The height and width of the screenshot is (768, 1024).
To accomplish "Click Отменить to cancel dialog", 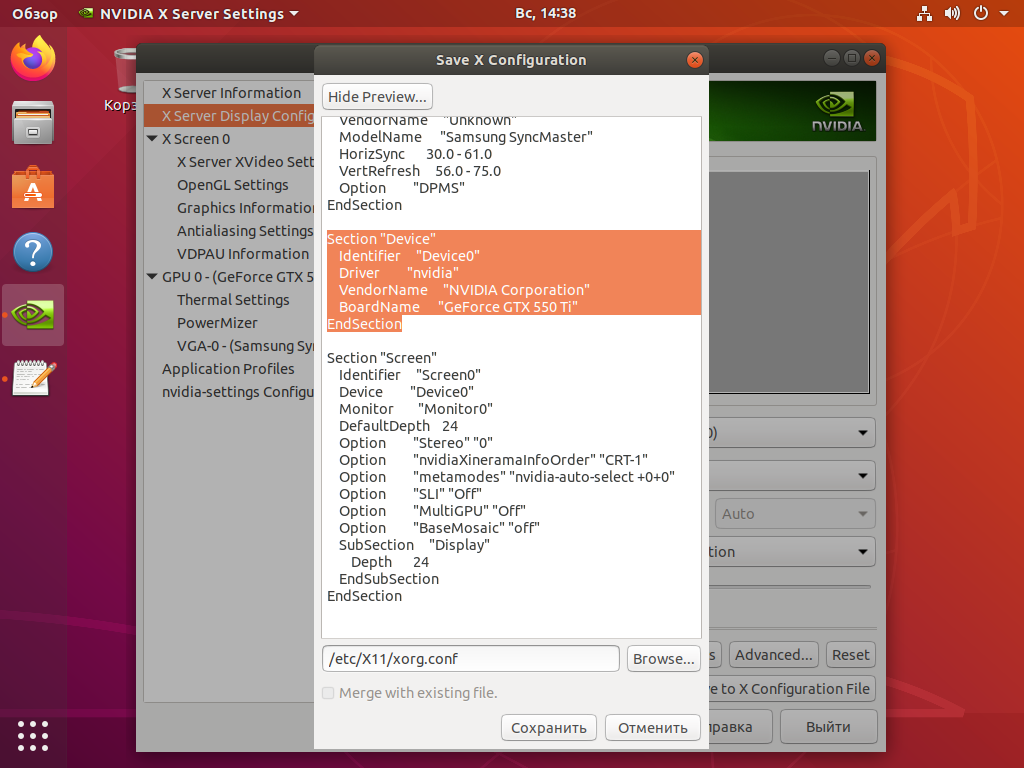I will 653,728.
